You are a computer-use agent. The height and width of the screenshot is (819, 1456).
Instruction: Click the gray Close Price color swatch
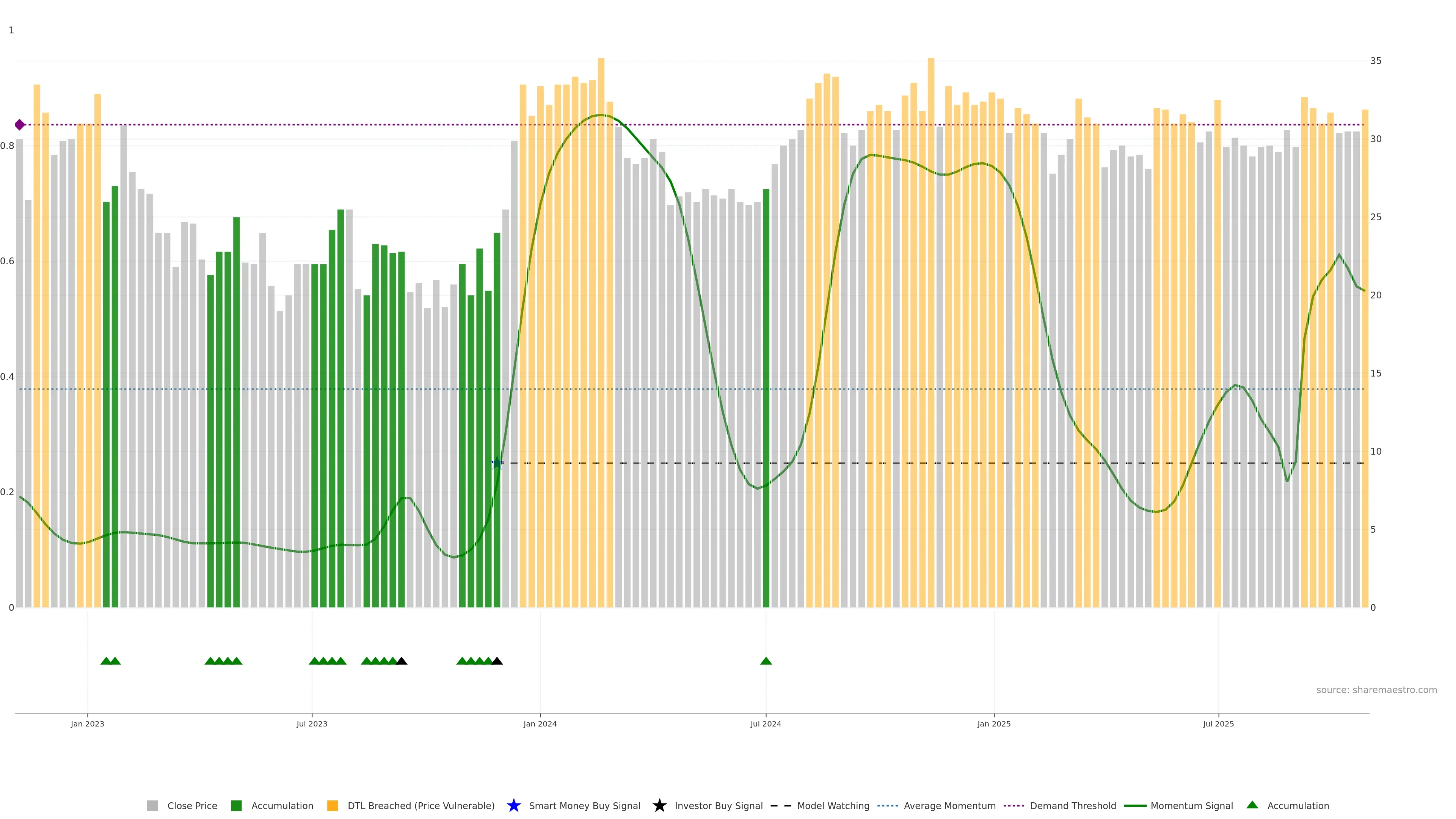[x=152, y=806]
